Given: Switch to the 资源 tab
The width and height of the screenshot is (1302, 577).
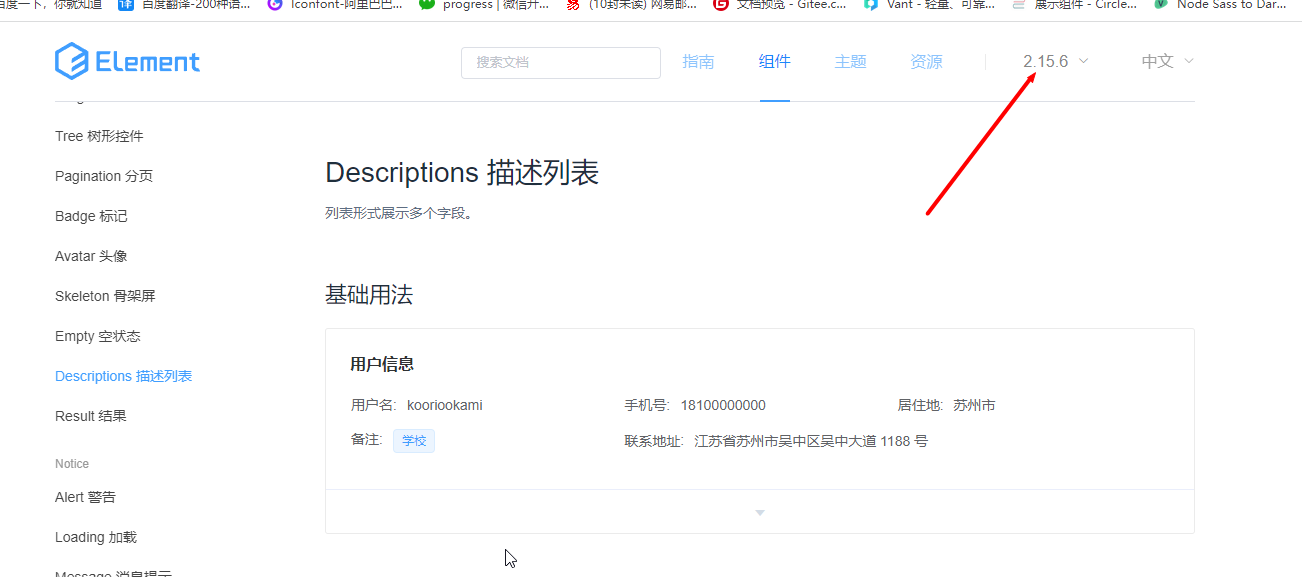Looking at the screenshot, I should (925, 61).
